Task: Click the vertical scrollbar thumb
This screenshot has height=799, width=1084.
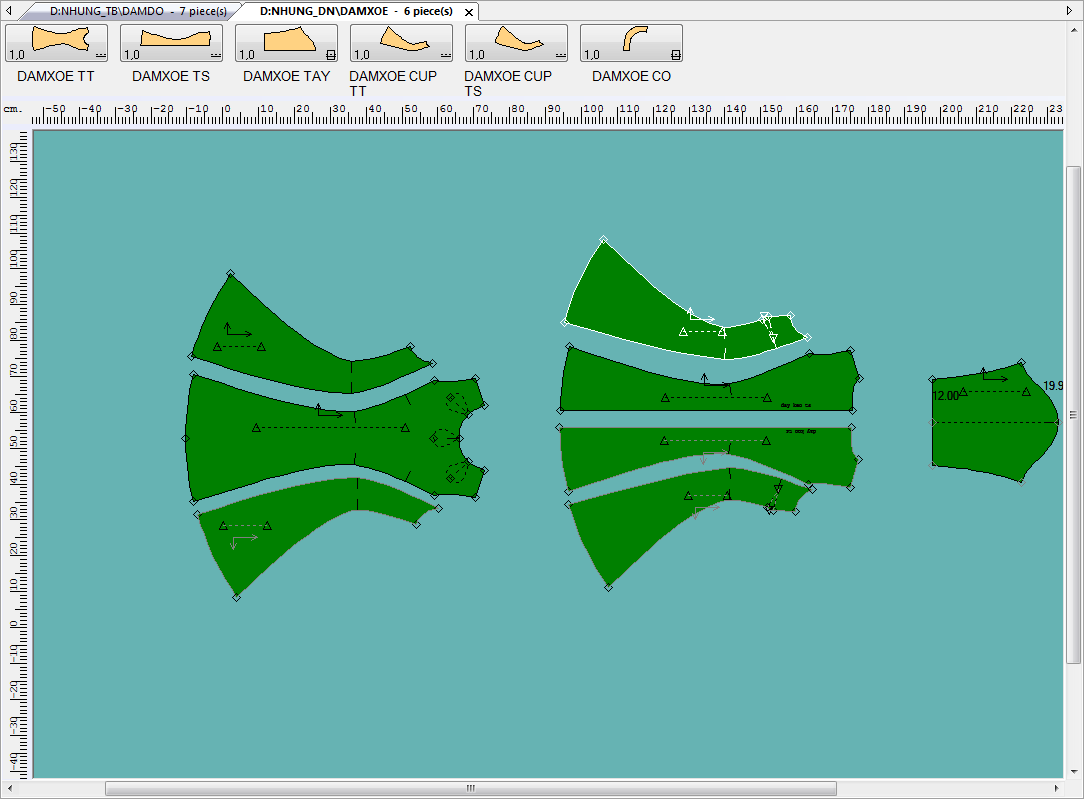Action: point(1074,415)
